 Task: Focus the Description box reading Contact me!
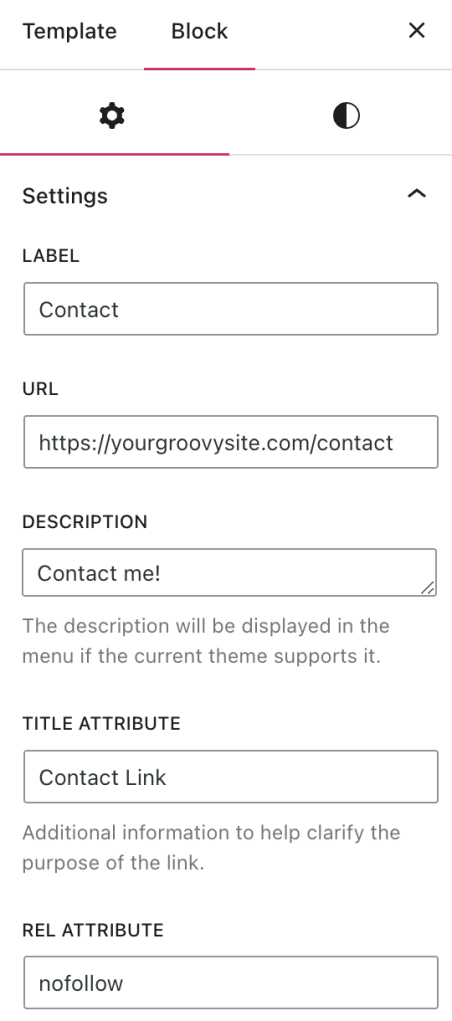click(229, 572)
